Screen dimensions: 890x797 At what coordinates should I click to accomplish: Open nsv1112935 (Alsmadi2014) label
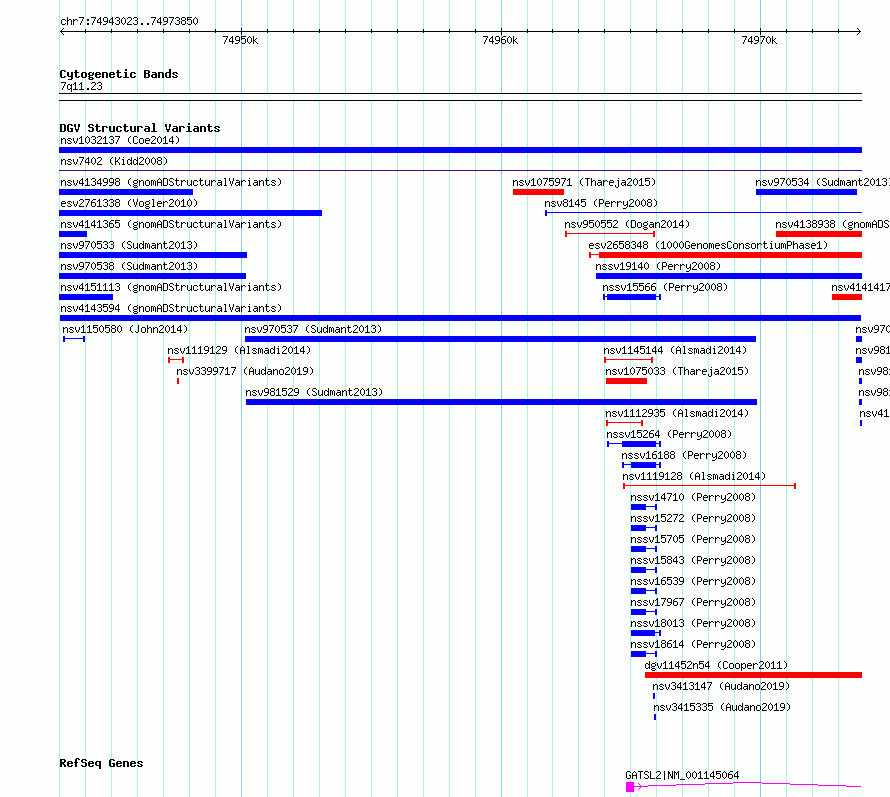[677, 413]
